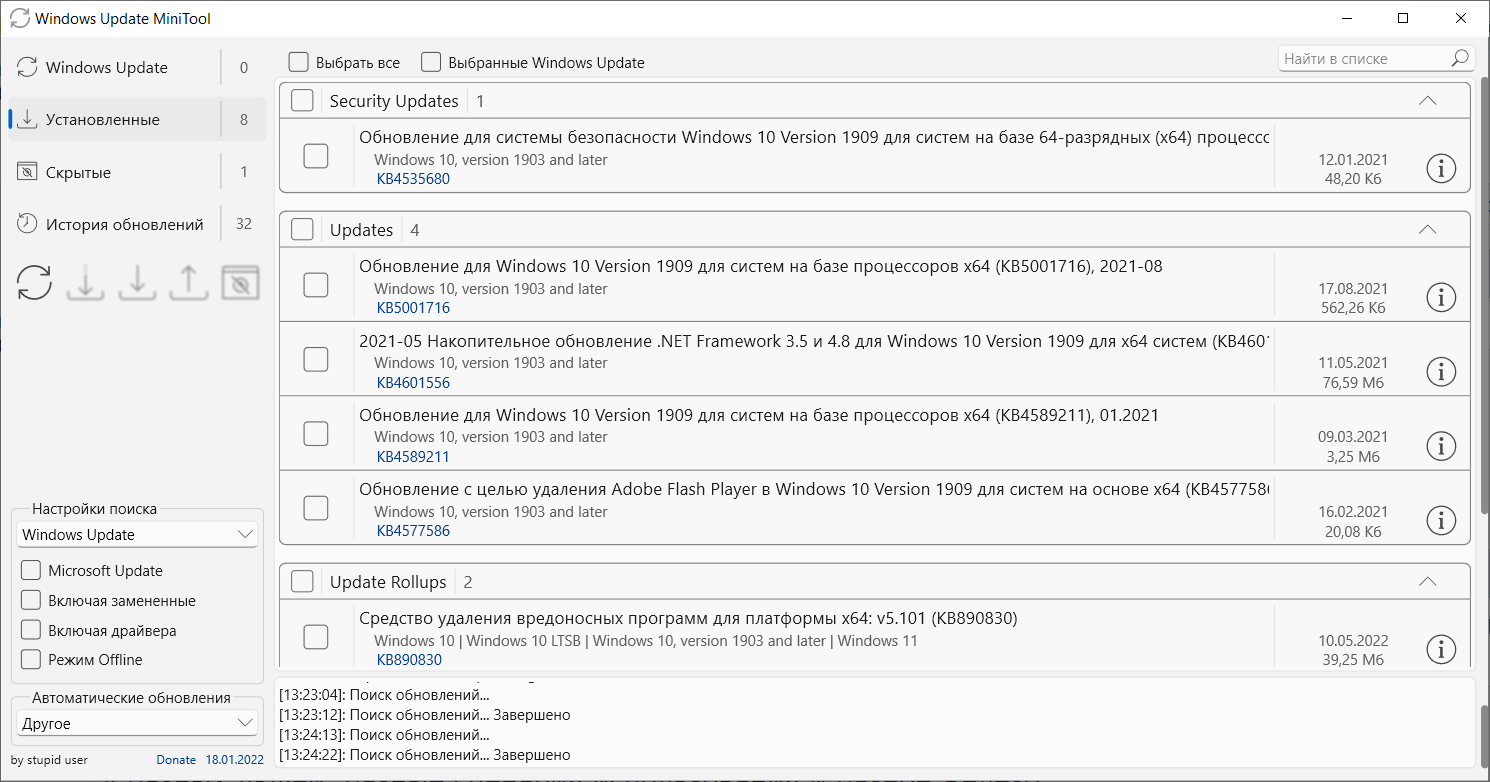Open the 'История обновлений' tab
The width and height of the screenshot is (1490, 782).
point(124,224)
